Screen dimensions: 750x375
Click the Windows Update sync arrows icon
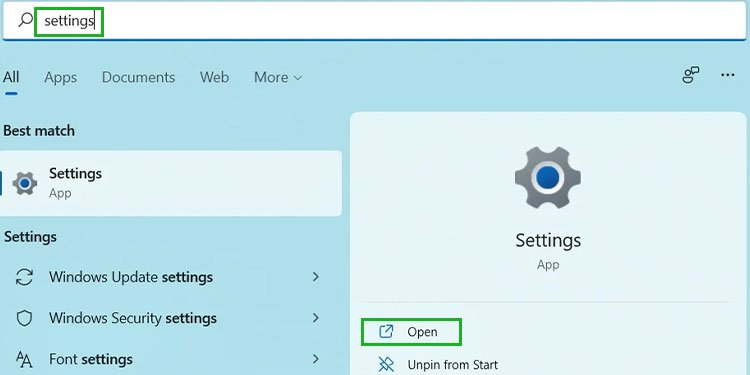[x=24, y=277]
